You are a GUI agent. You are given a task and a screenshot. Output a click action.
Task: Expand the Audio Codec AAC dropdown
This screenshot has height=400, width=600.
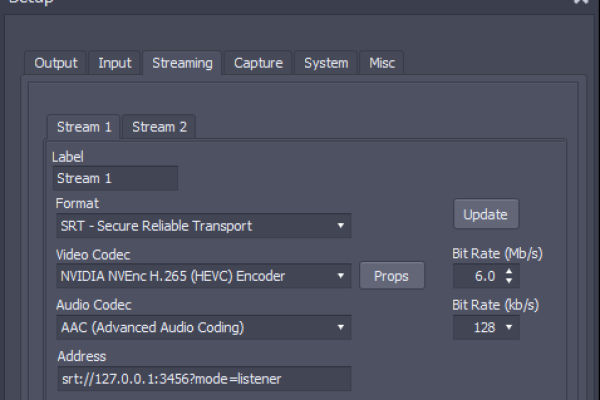tap(202, 327)
